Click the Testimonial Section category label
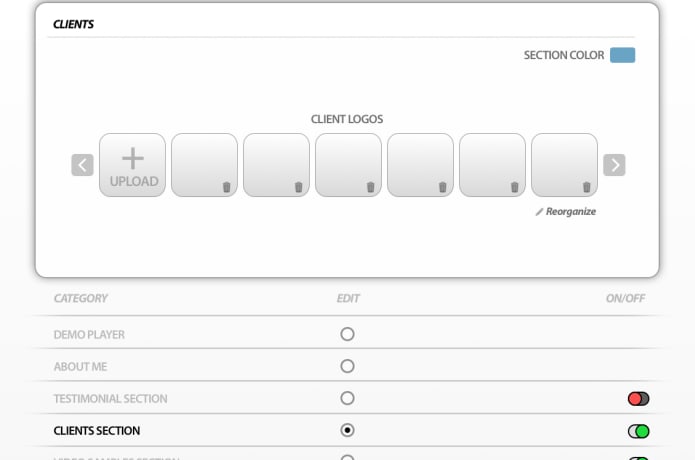 (110, 399)
